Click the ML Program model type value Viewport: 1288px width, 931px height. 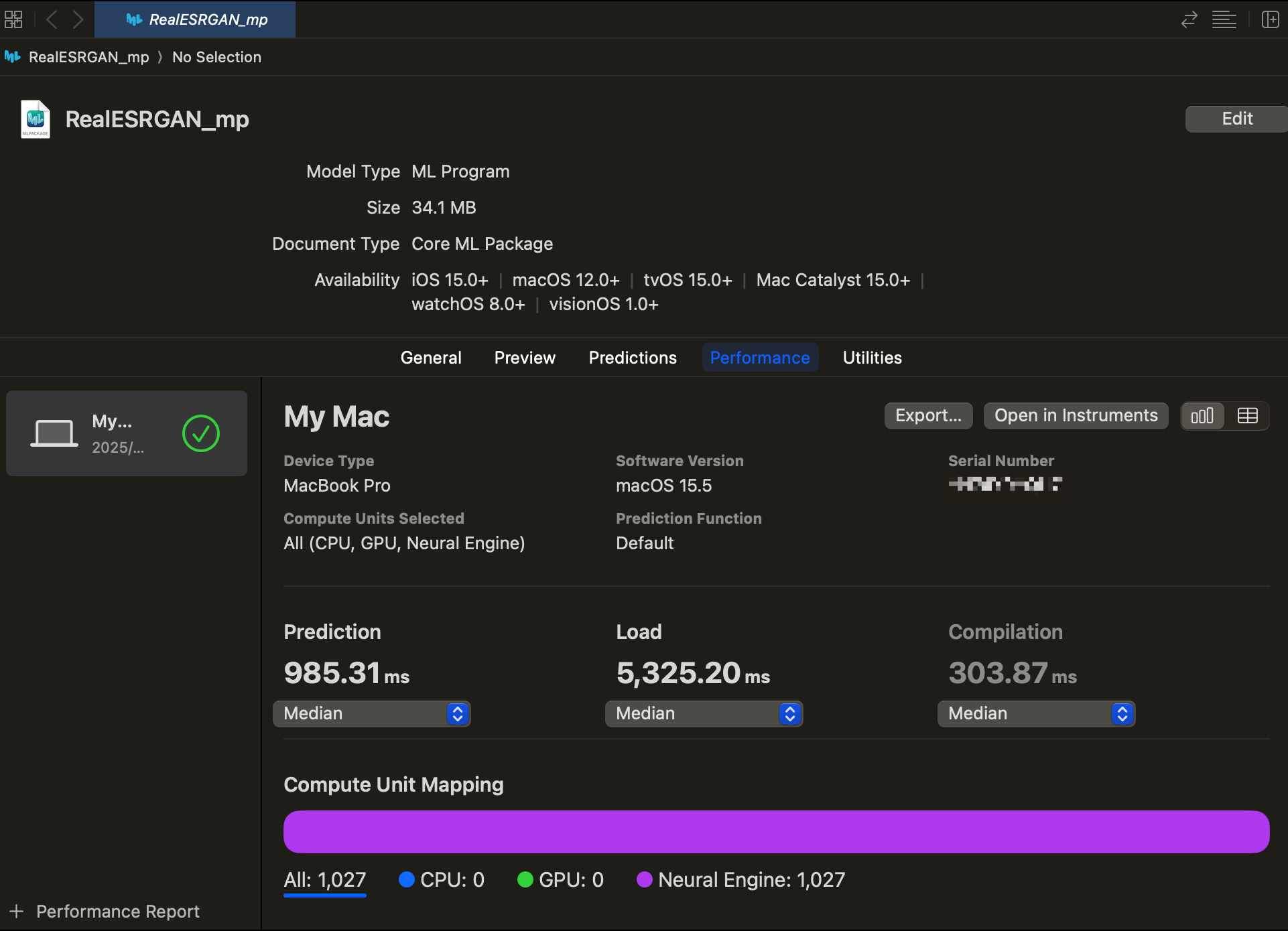coord(460,171)
